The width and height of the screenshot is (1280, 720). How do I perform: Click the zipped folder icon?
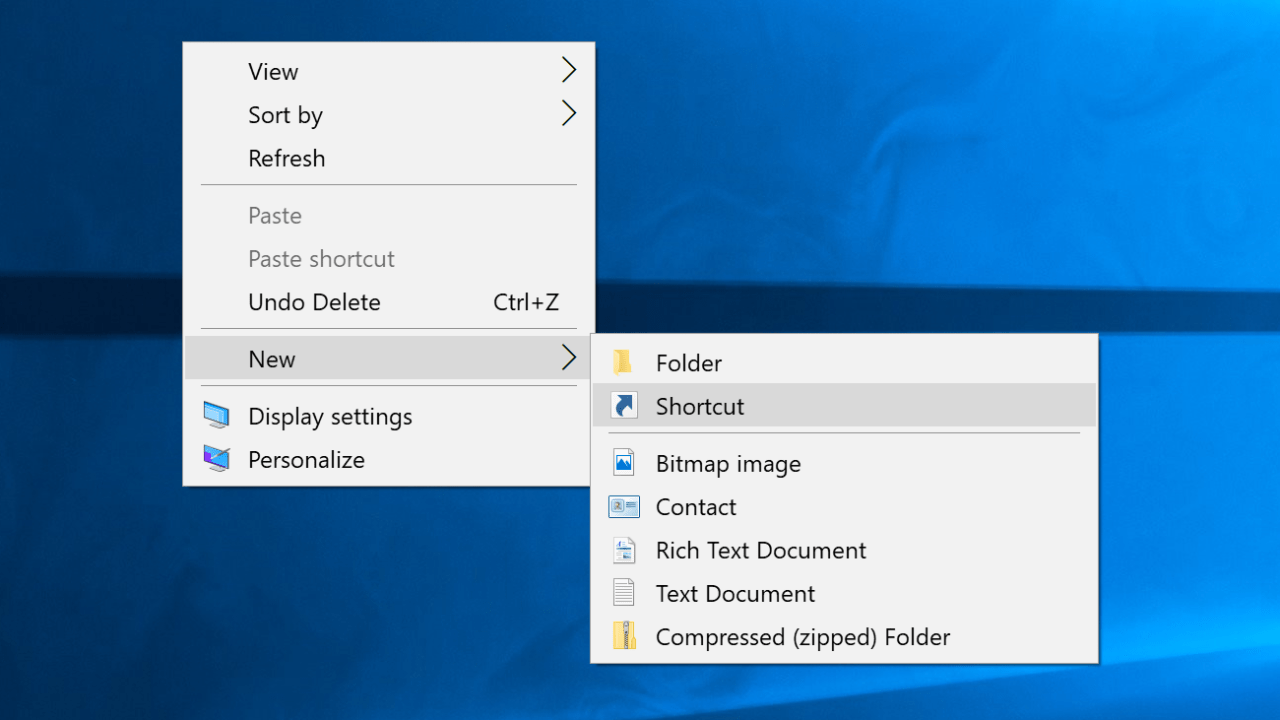point(624,637)
